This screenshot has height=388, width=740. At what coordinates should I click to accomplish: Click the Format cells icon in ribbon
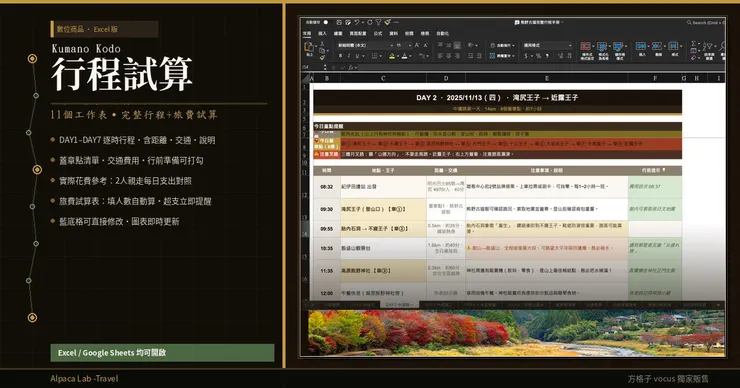pyautogui.click(x=673, y=46)
